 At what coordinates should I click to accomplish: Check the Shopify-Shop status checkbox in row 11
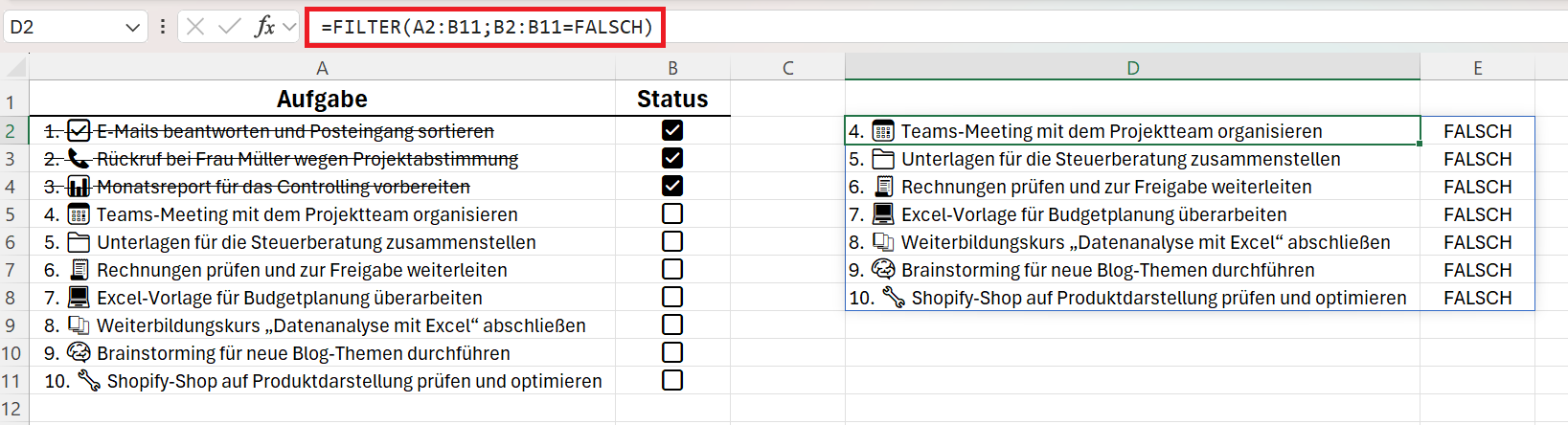(672, 380)
